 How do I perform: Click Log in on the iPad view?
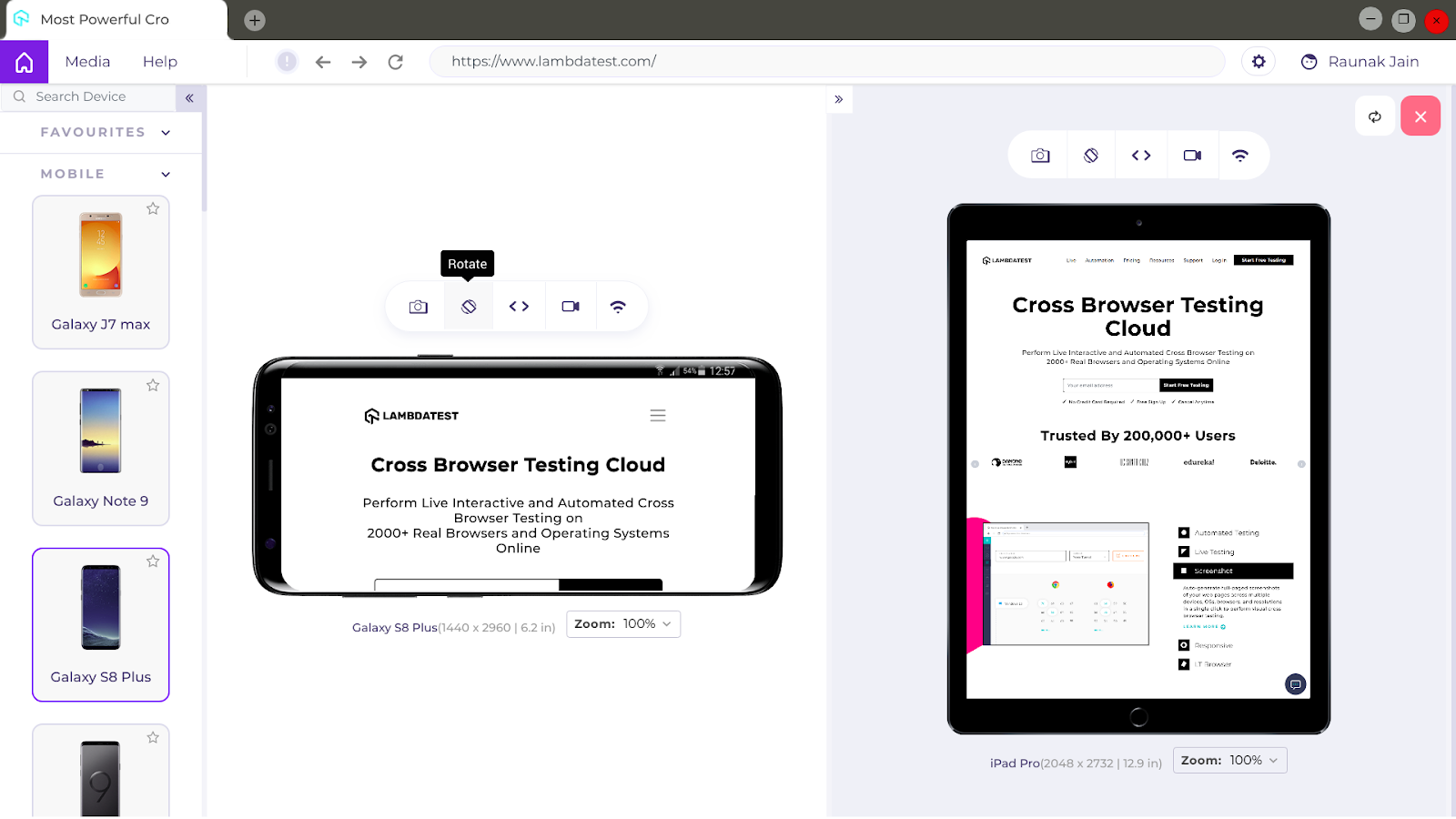coord(1219,260)
